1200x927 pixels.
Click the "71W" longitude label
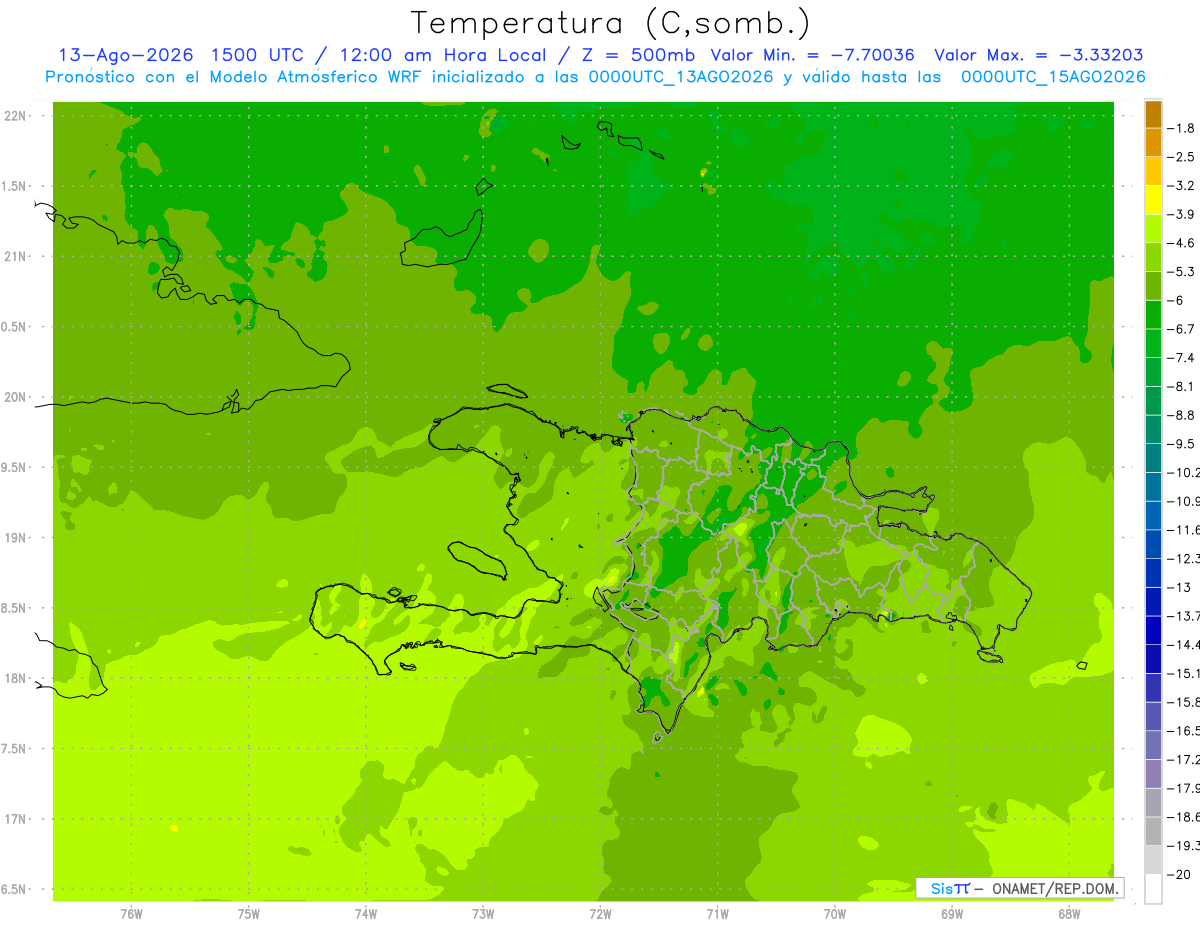717,913
